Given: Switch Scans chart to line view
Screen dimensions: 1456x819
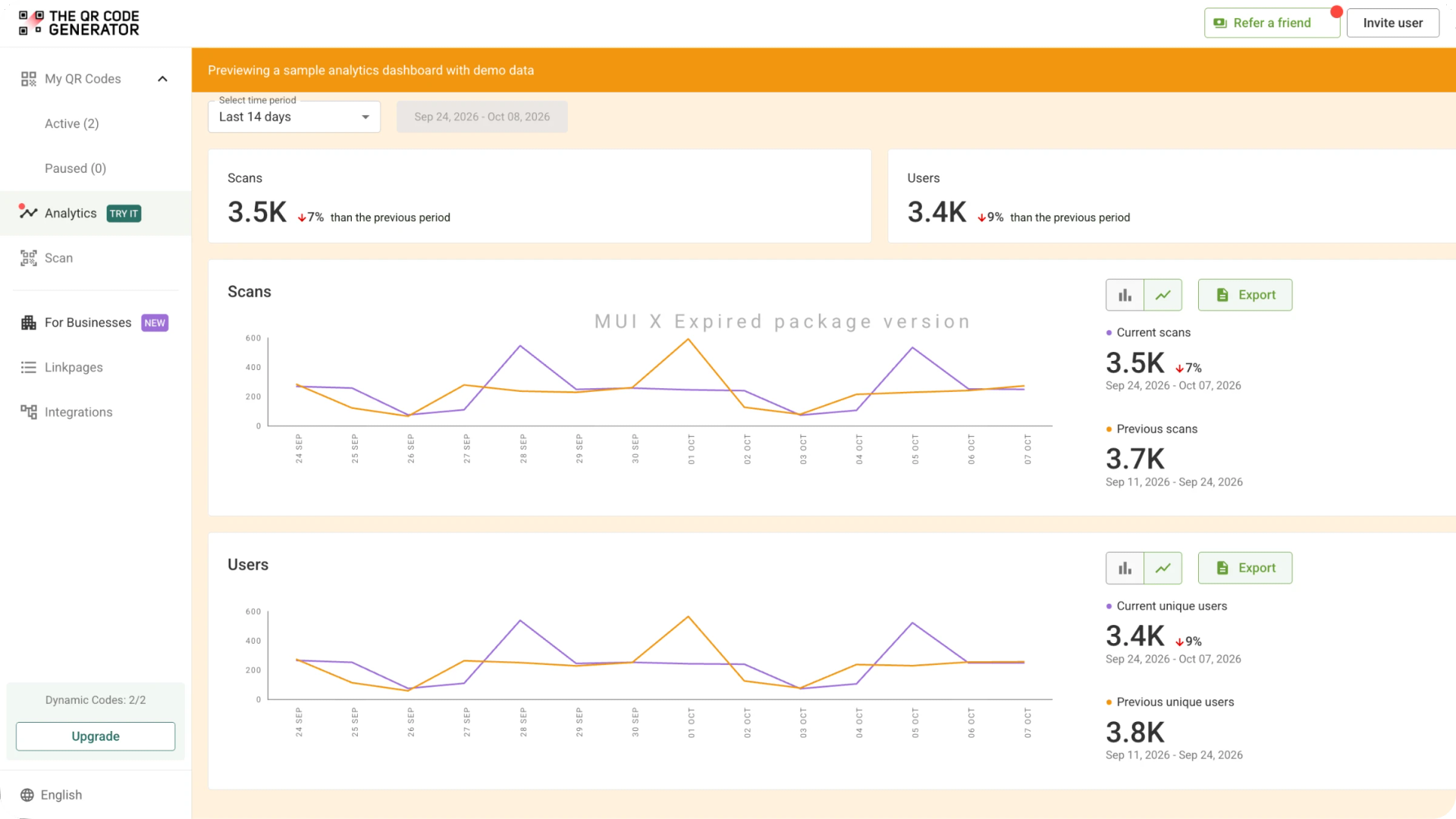Looking at the screenshot, I should click(1163, 295).
